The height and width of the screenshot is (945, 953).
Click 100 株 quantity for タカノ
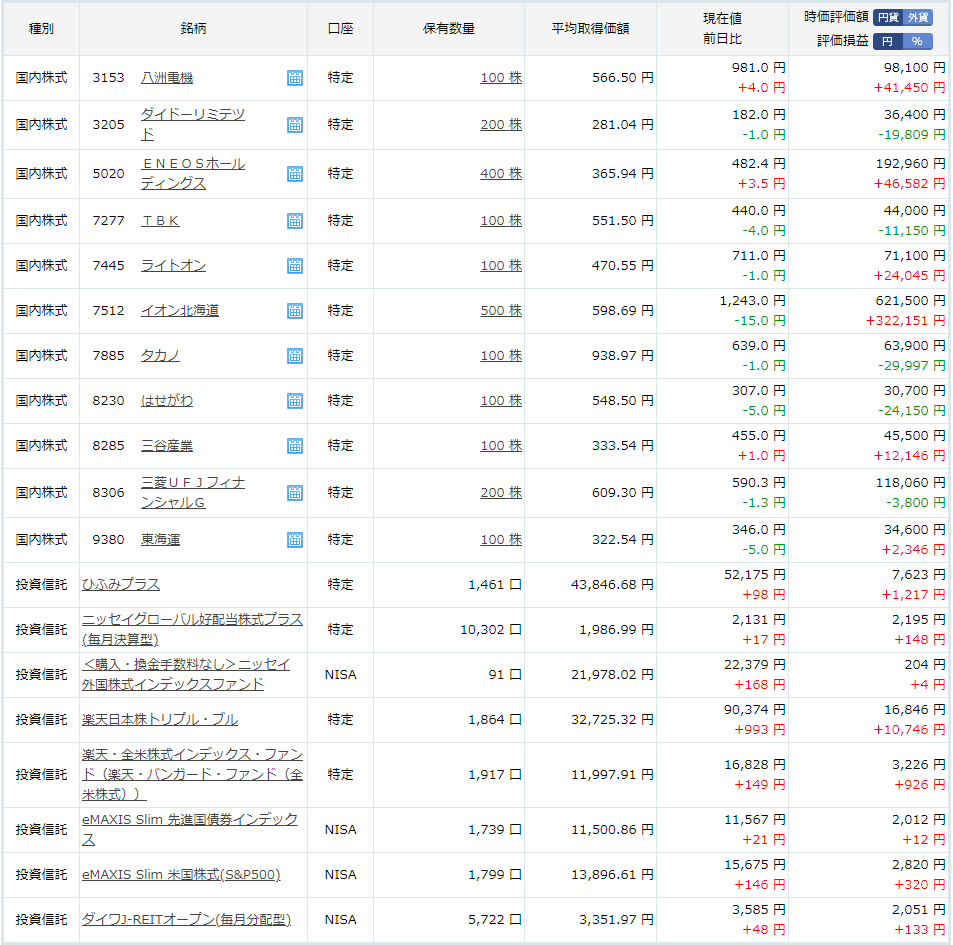click(x=501, y=356)
